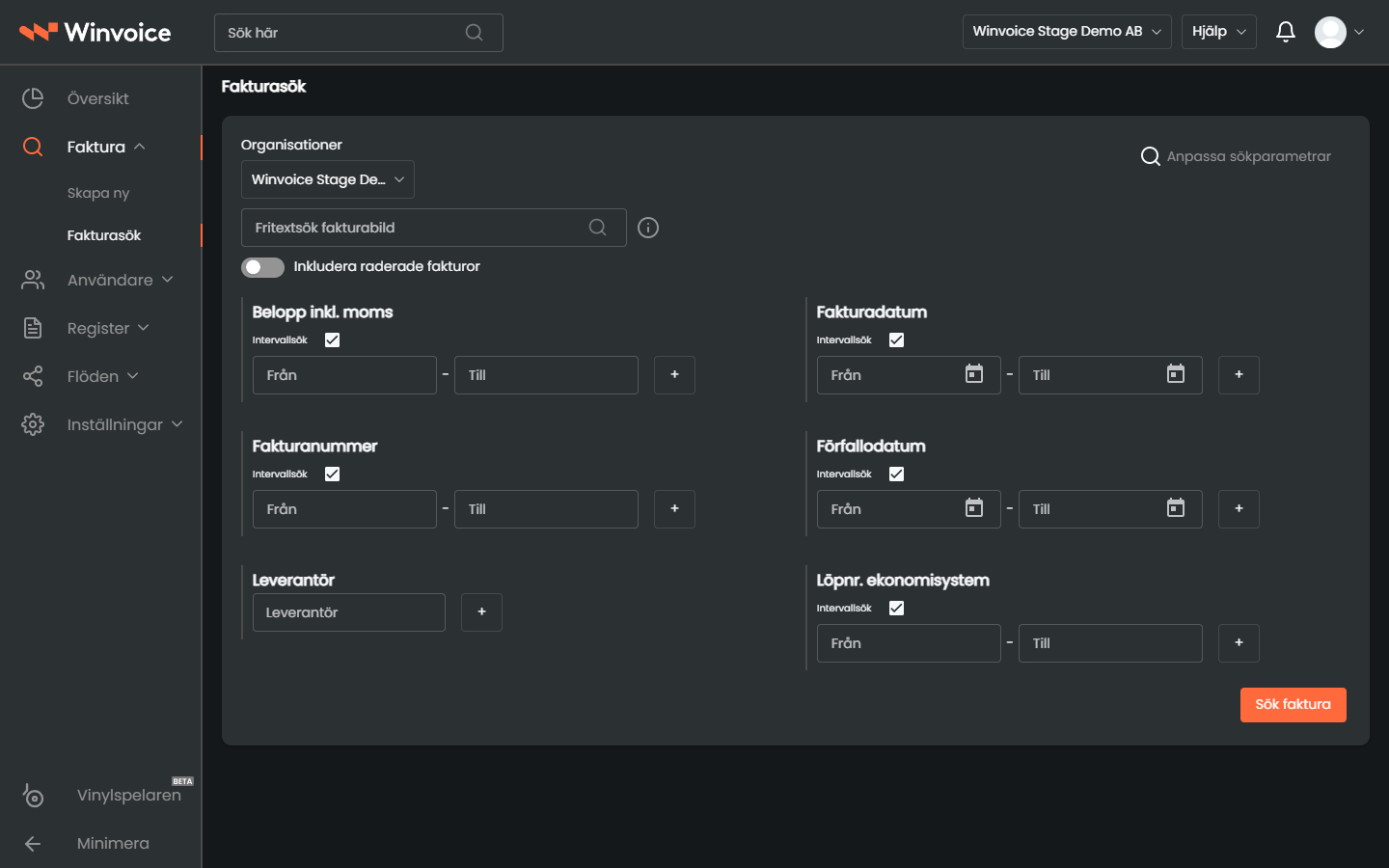Screen dimensions: 1389x868
Task: Add another Fakturadatum interval row
Action: coord(1239,375)
